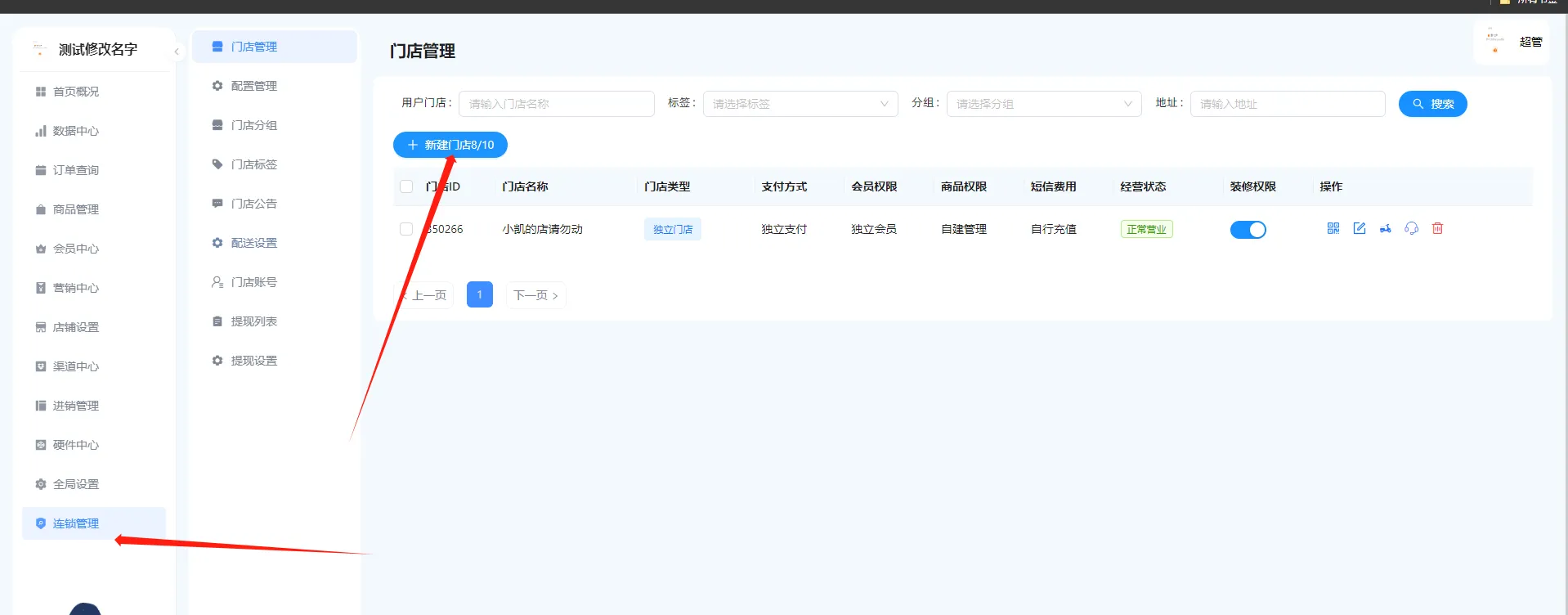Toggle the 装修权限 switch for 小凯的店请勿动
Screen dimensions: 1568x615
[x=1248, y=230]
